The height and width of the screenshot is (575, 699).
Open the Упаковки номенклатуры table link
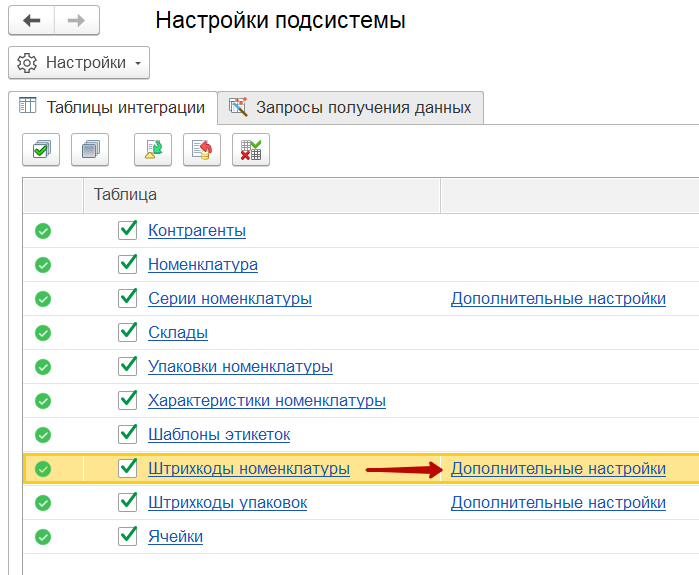[240, 366]
